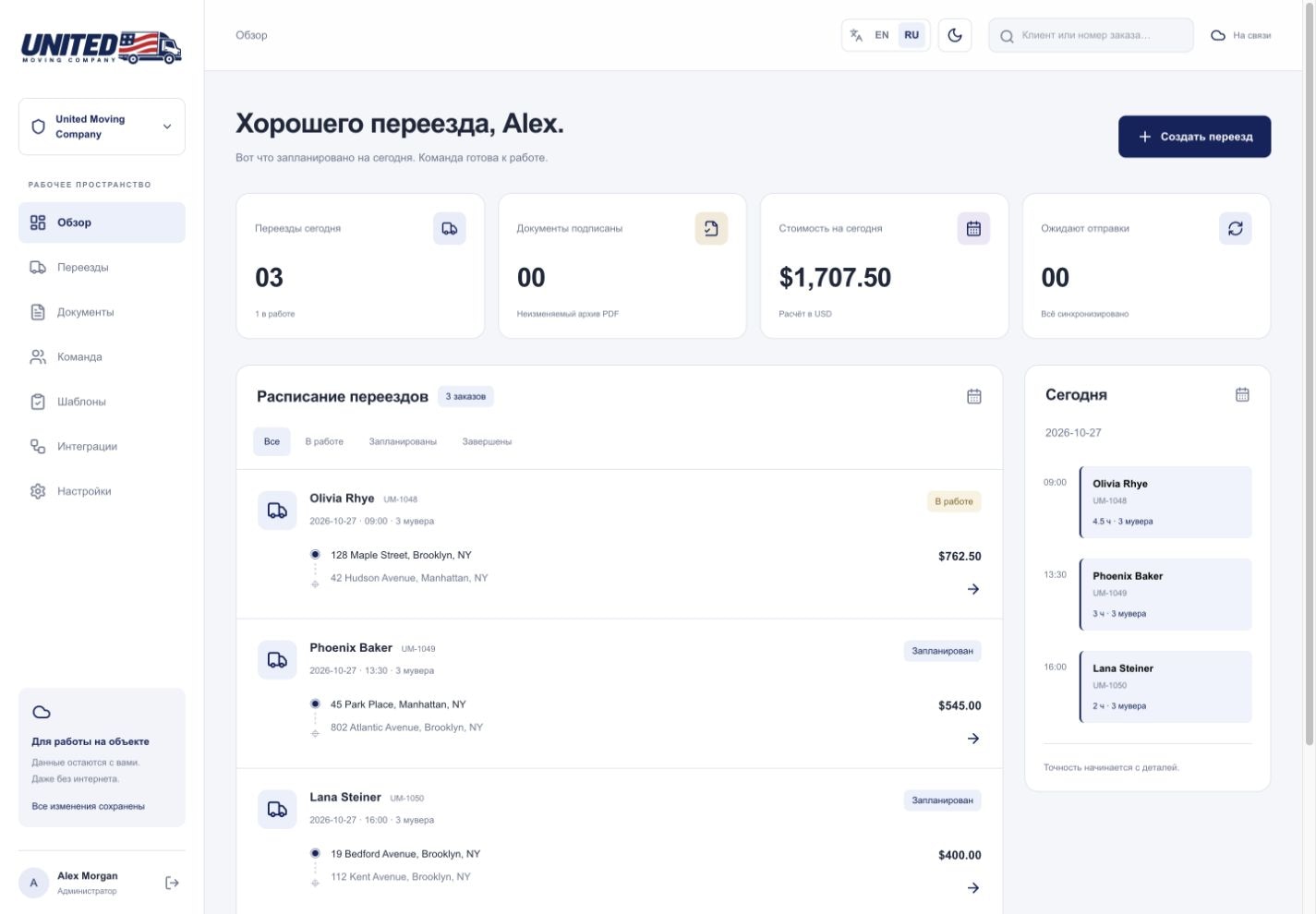Click the calendar icon in Сегодня panel

pyautogui.click(x=1242, y=394)
